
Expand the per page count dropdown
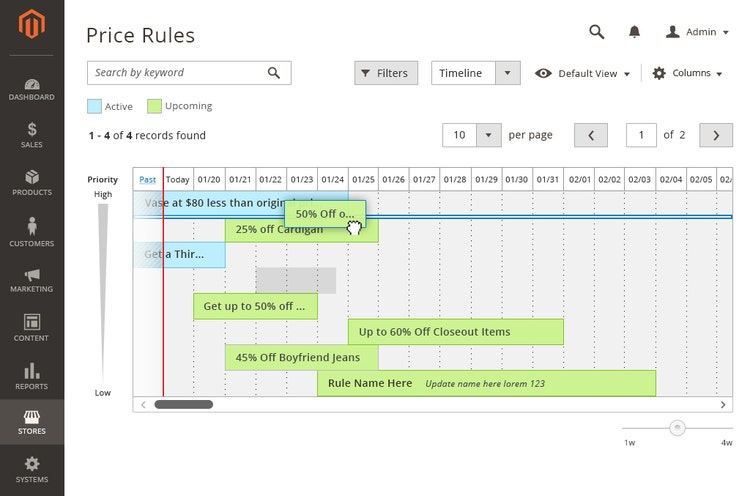[x=488, y=135]
